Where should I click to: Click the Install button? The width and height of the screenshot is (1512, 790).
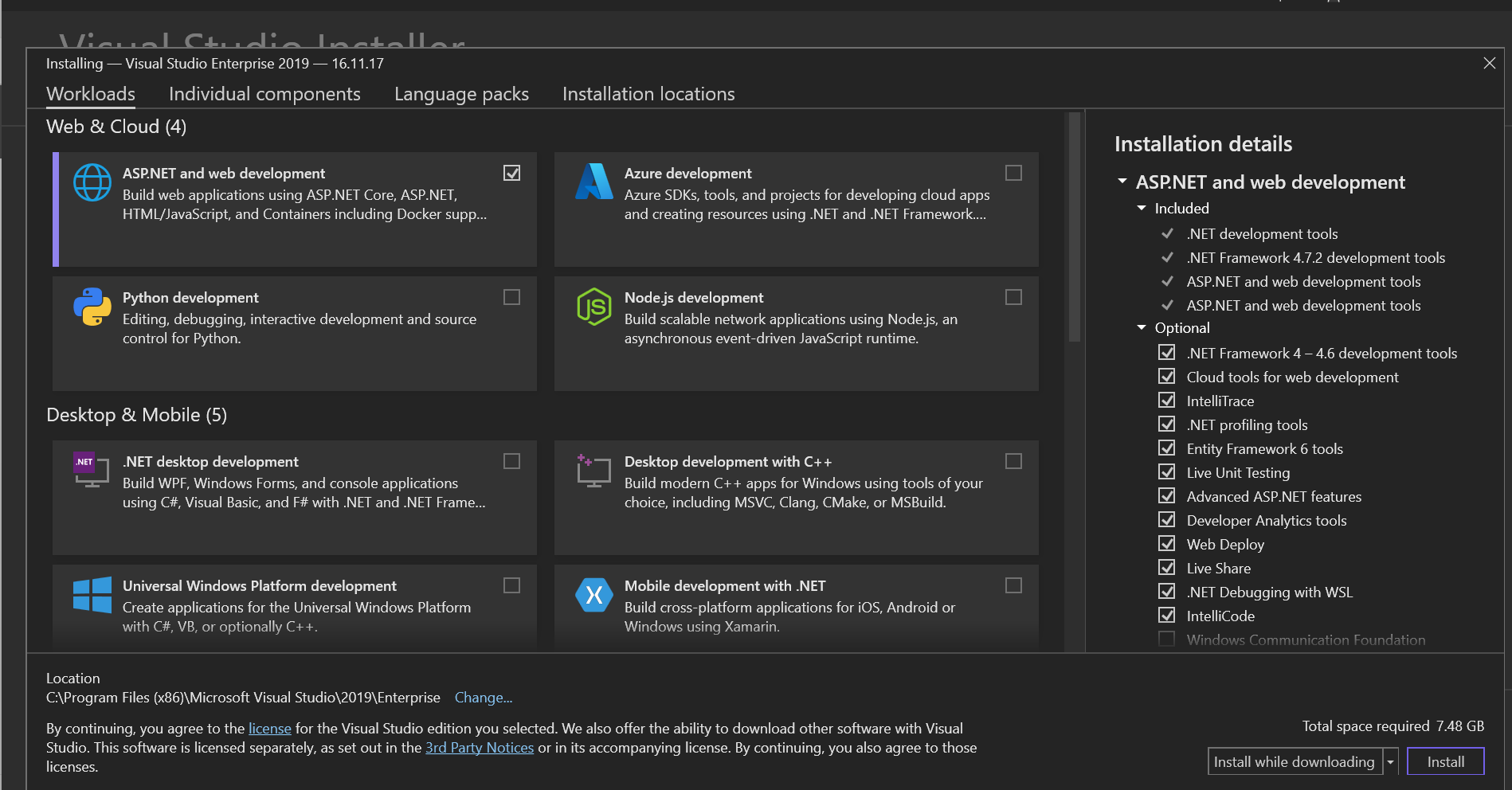coord(1444,761)
